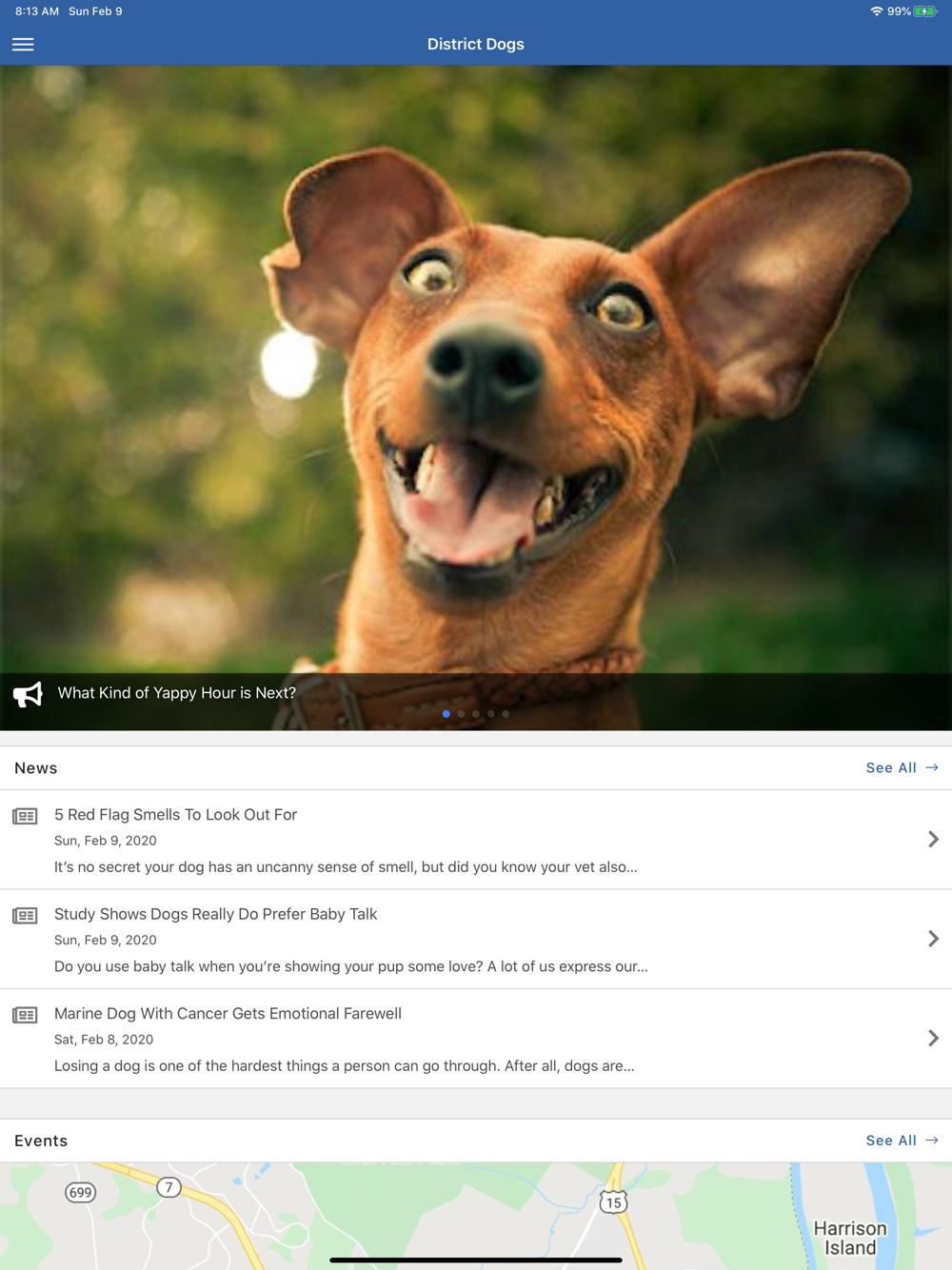Open See All for News
952x1270 pixels.
point(902,768)
